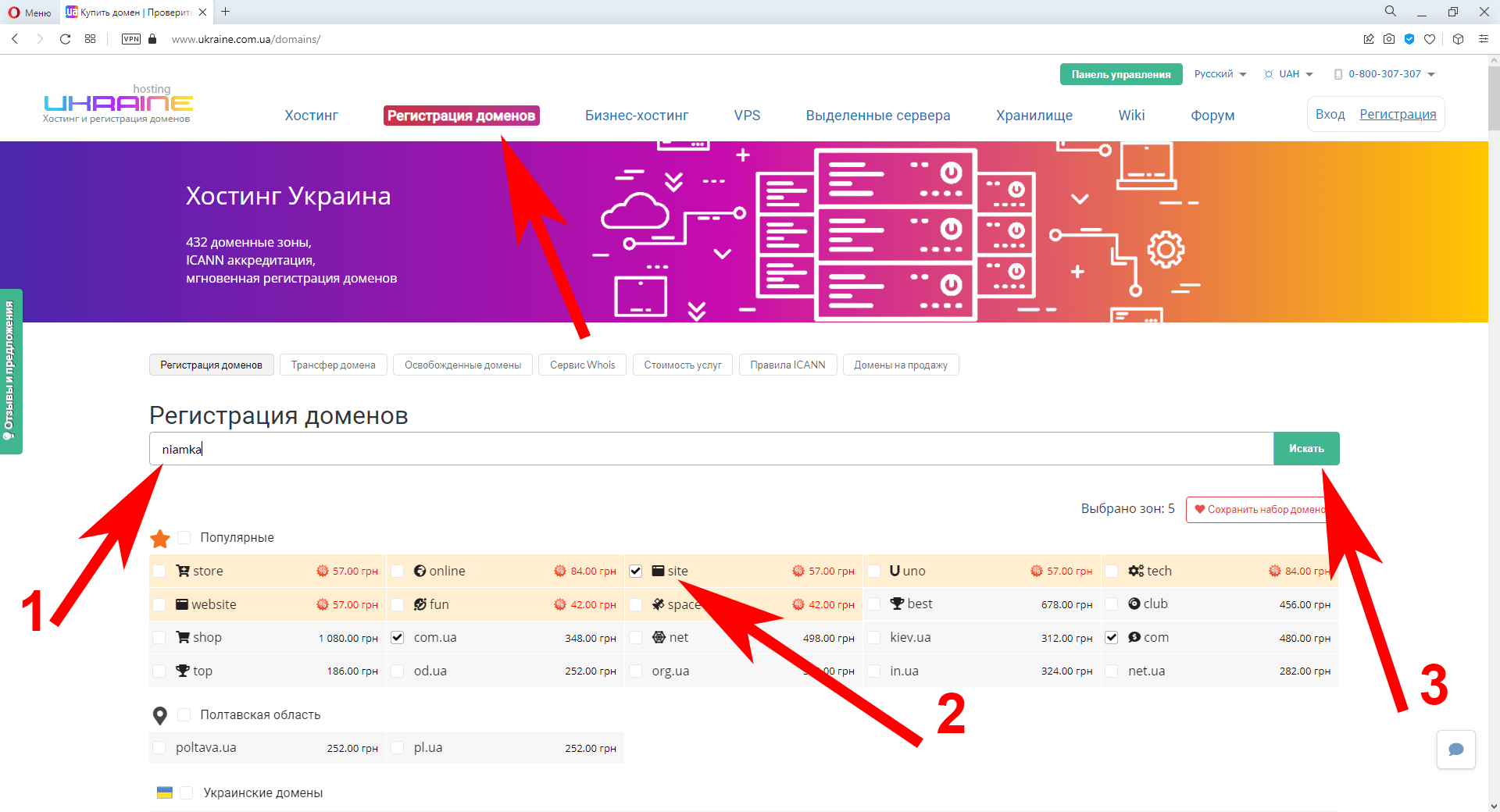
Task: Reload the current page
Action: (x=66, y=39)
